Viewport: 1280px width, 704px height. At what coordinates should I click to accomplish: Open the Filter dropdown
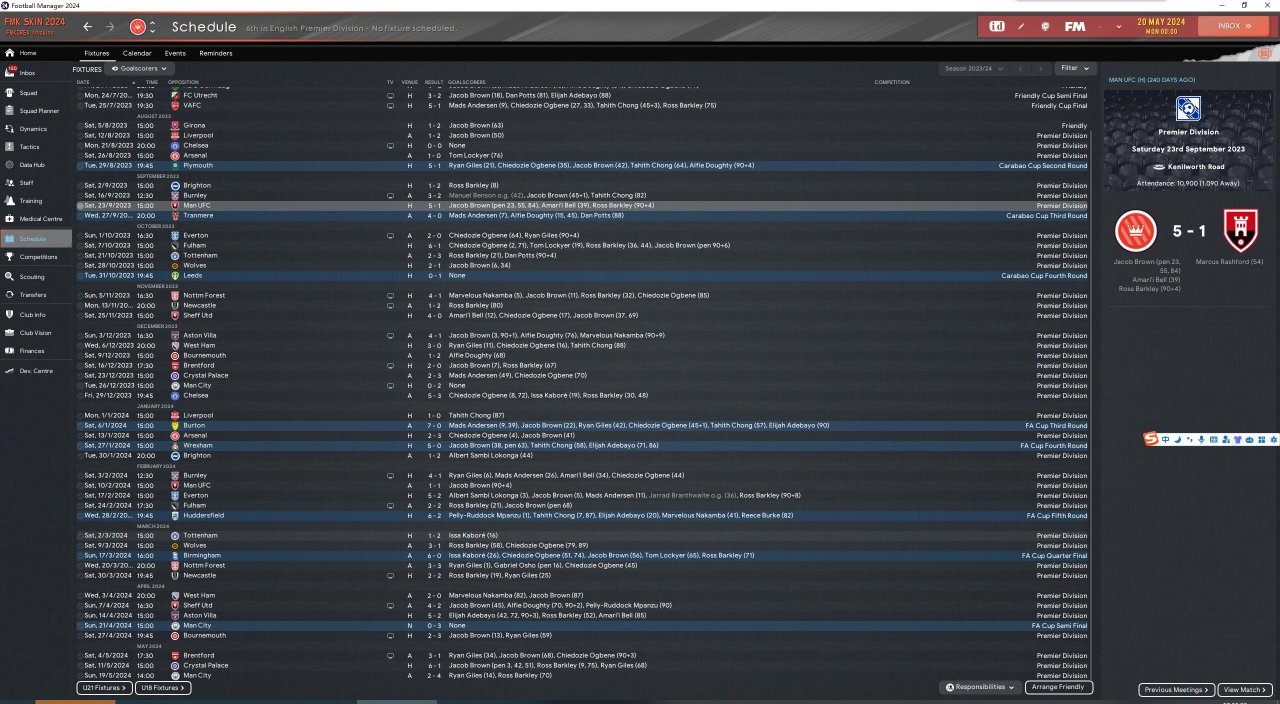[x=1074, y=69]
